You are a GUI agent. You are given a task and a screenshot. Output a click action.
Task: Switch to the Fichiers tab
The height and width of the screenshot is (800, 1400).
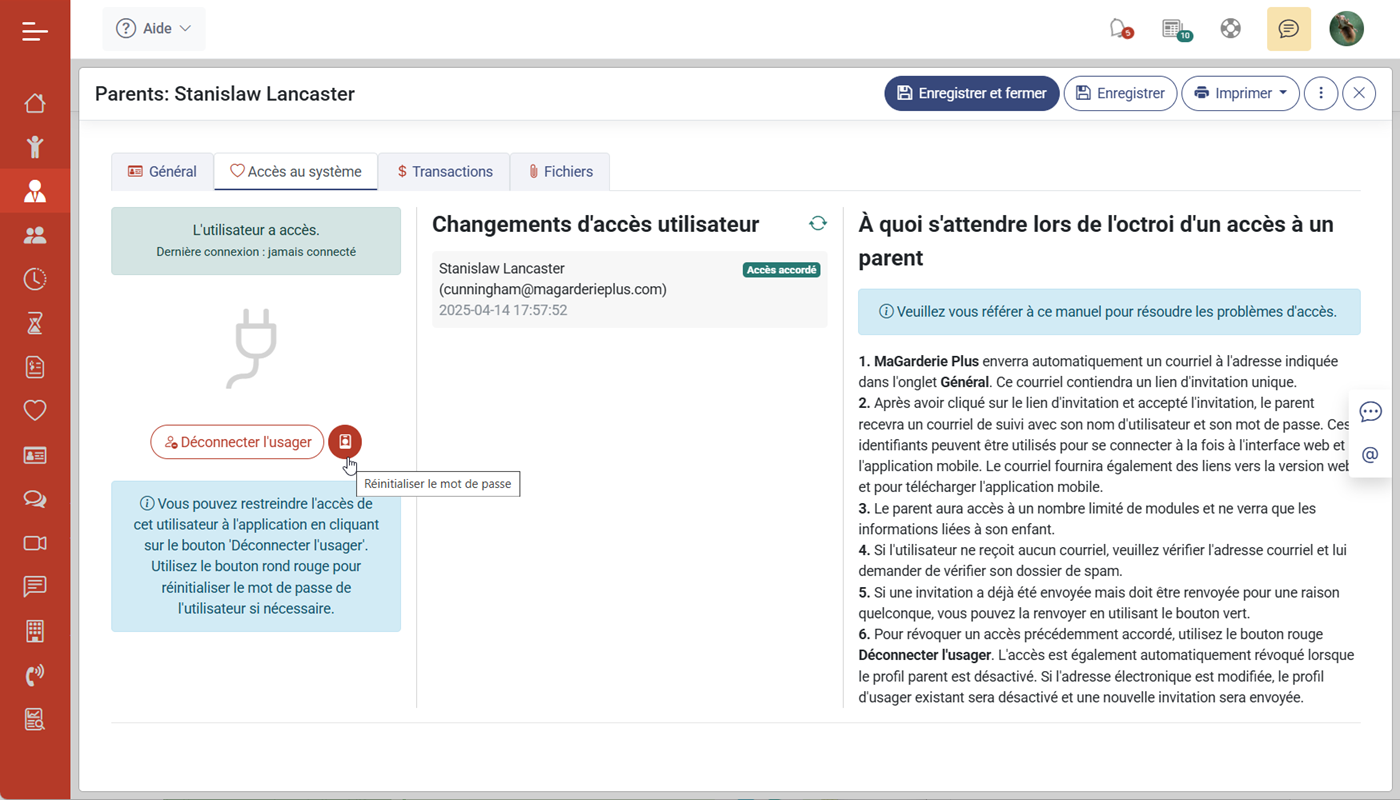pos(560,172)
